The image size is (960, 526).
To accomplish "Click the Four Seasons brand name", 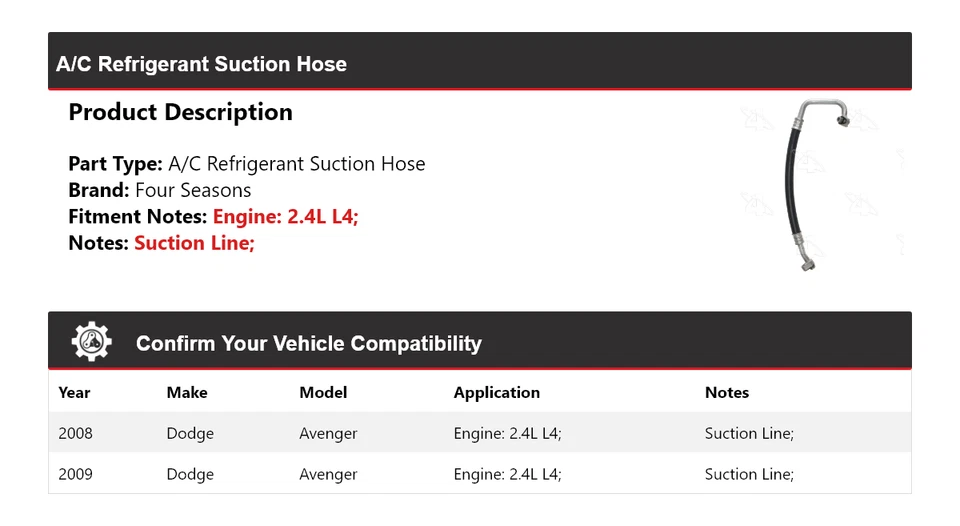I will [193, 190].
